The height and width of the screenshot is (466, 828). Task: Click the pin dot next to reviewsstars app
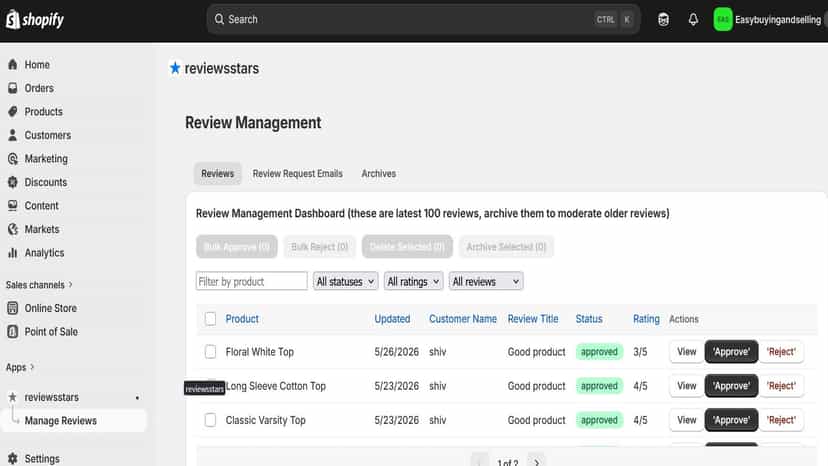click(137, 397)
